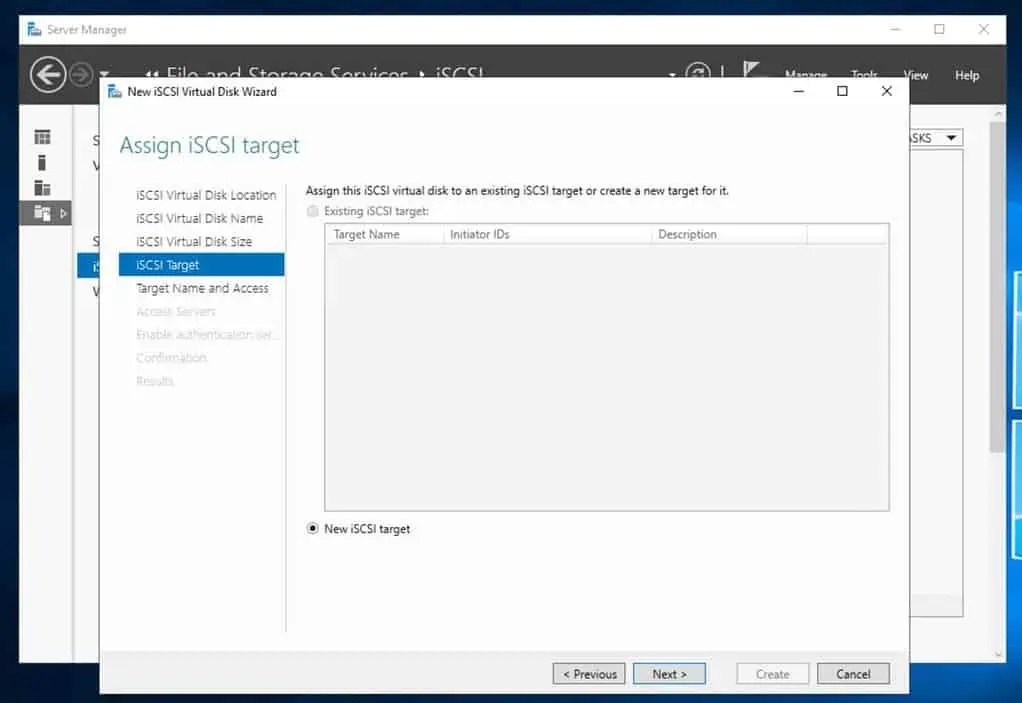1022x703 pixels.
Task: Open the Dashboard icon in the Server Manager sidebar
Action: [x=42, y=137]
